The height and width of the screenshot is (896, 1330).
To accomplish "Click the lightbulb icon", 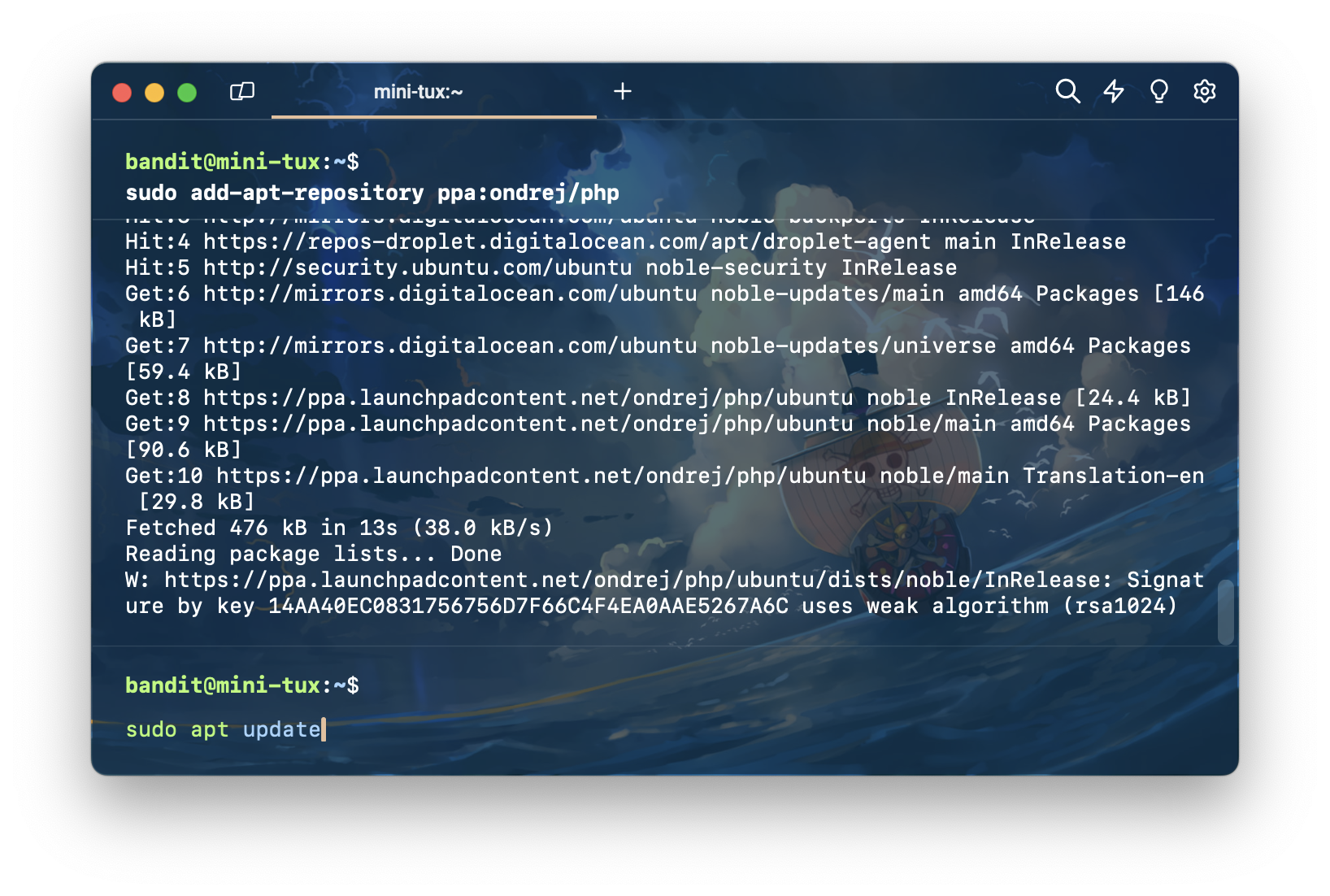I will coord(1158,91).
